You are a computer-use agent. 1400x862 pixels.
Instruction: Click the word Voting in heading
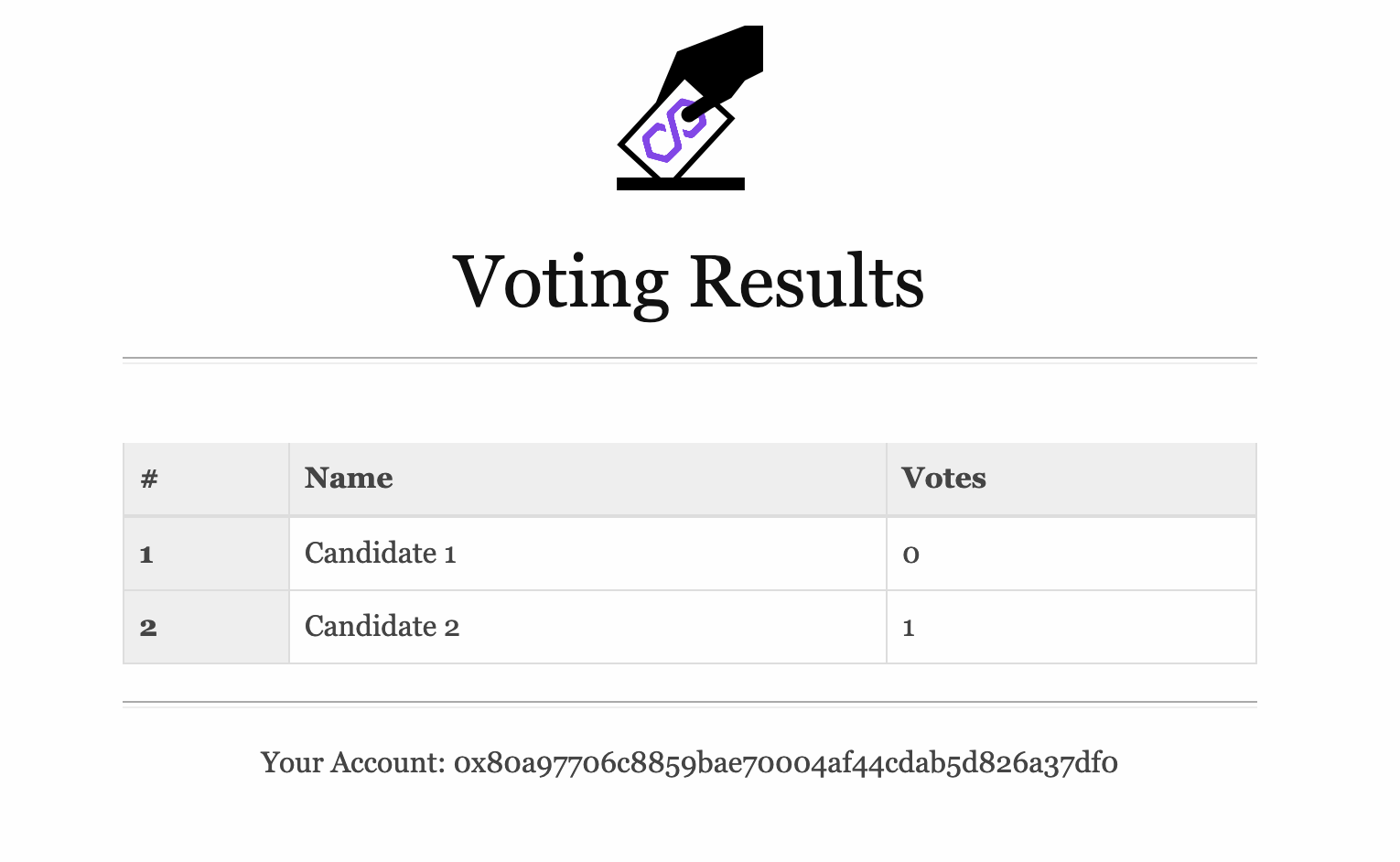pyautogui.click(x=561, y=284)
